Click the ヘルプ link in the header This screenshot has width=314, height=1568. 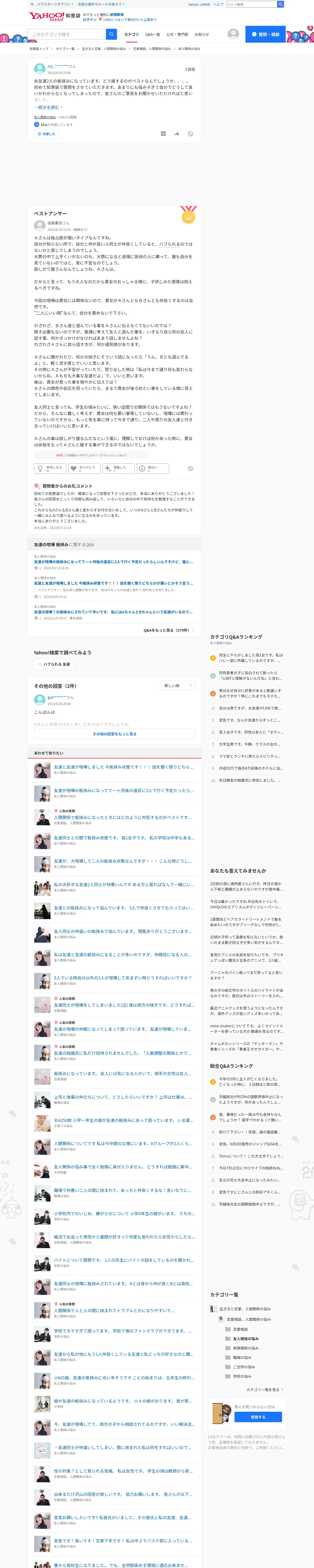218,4
